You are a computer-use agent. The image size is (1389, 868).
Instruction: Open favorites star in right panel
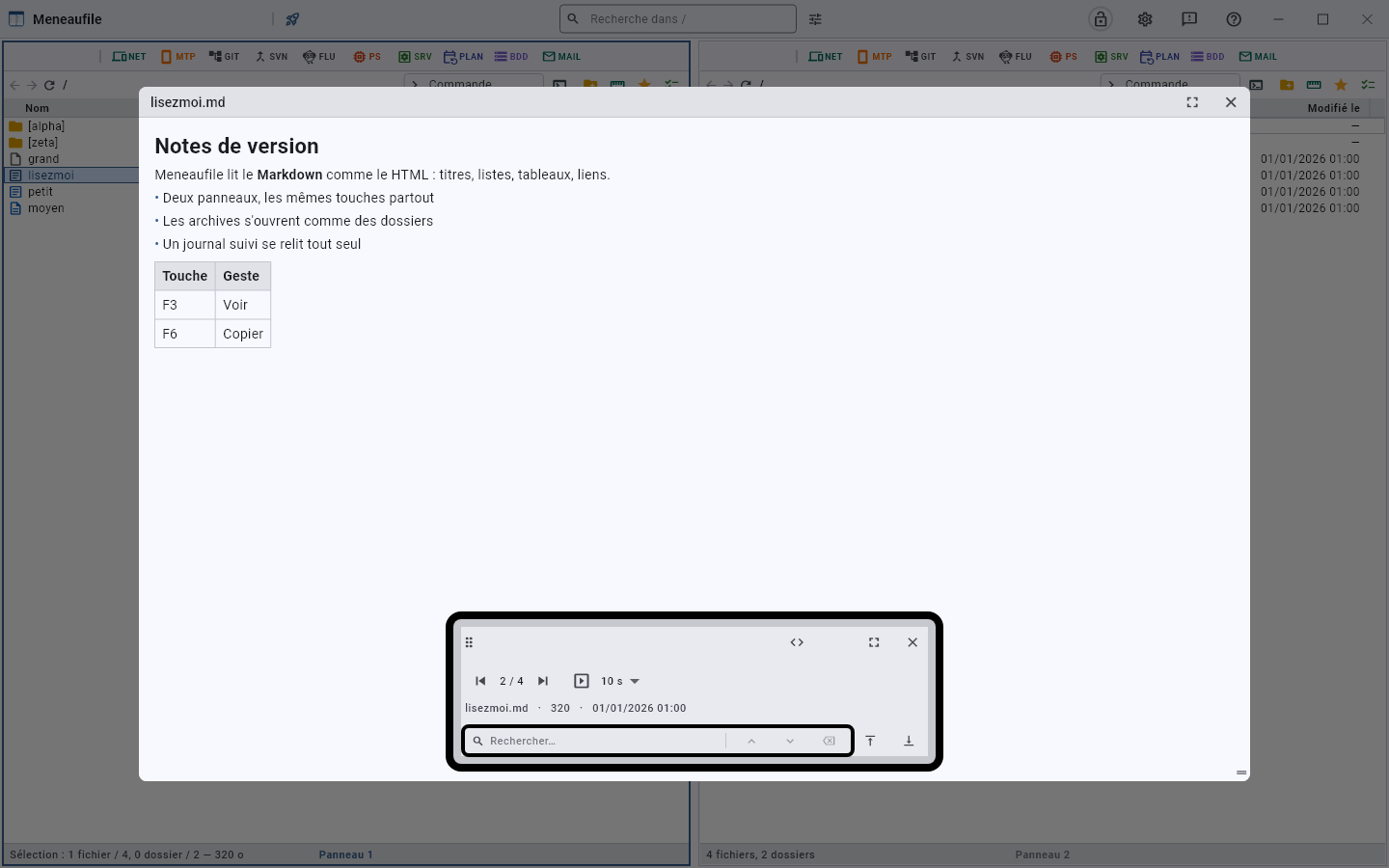[1341, 85]
